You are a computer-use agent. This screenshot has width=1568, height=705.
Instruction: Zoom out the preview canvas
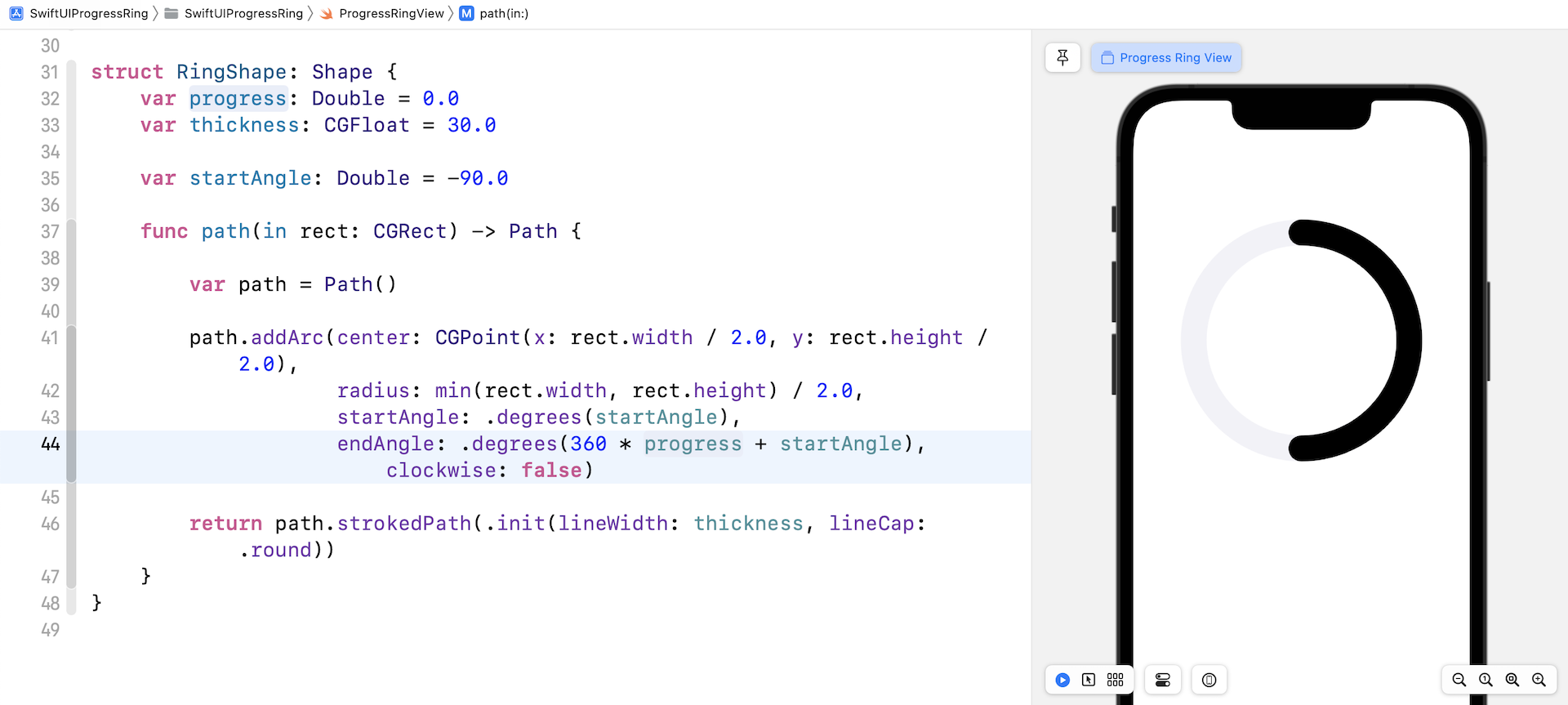click(x=1459, y=680)
